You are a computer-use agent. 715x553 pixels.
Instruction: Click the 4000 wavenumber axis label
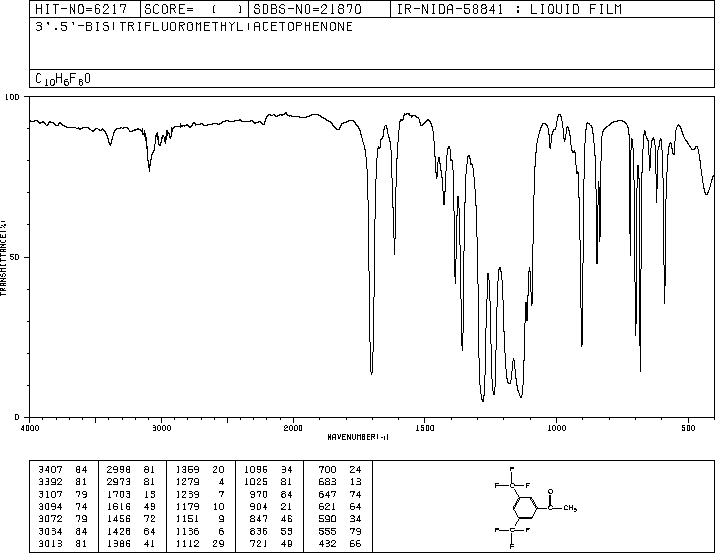(30, 428)
